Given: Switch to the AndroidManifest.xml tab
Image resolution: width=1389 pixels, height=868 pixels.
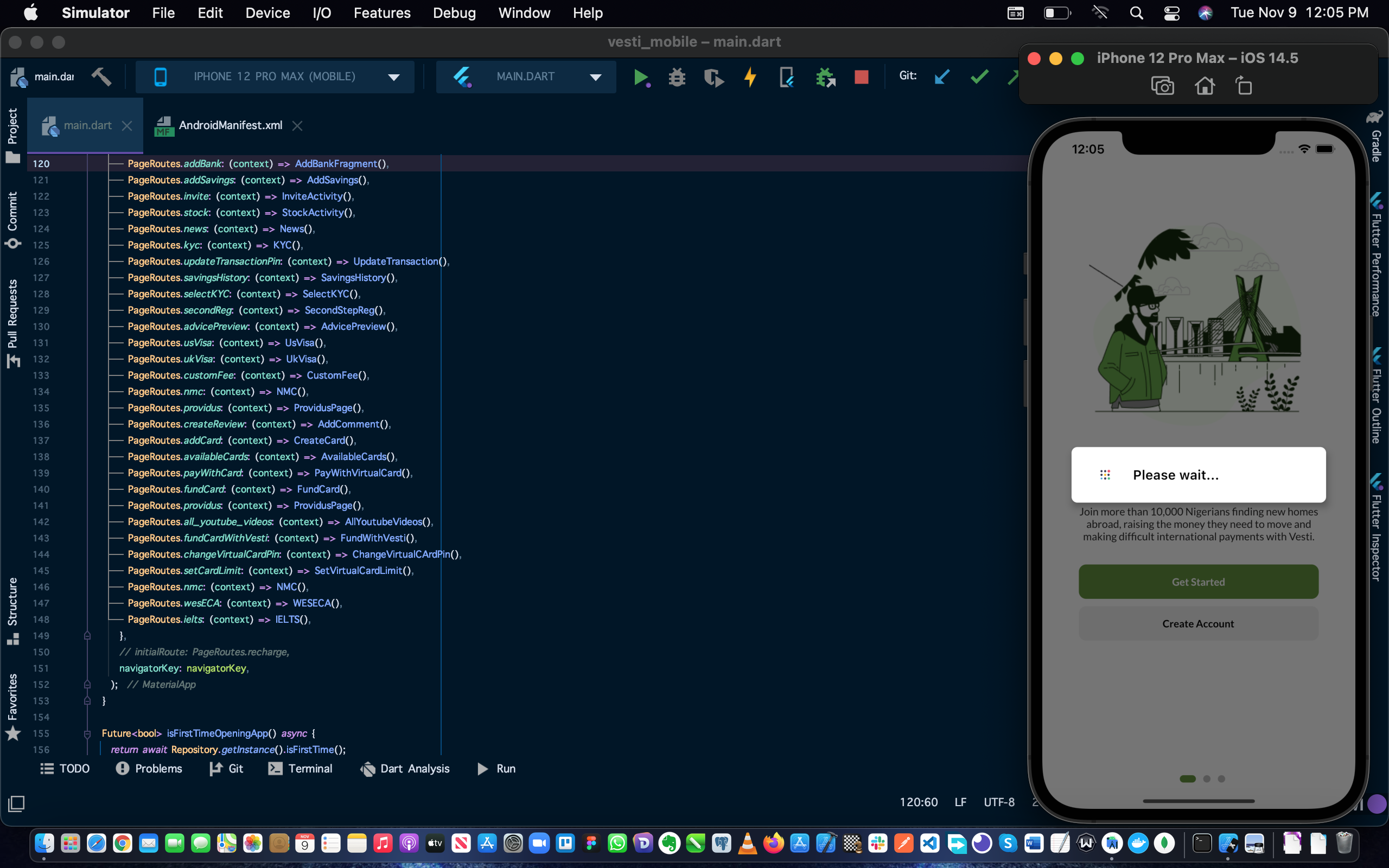Looking at the screenshot, I should (230, 125).
